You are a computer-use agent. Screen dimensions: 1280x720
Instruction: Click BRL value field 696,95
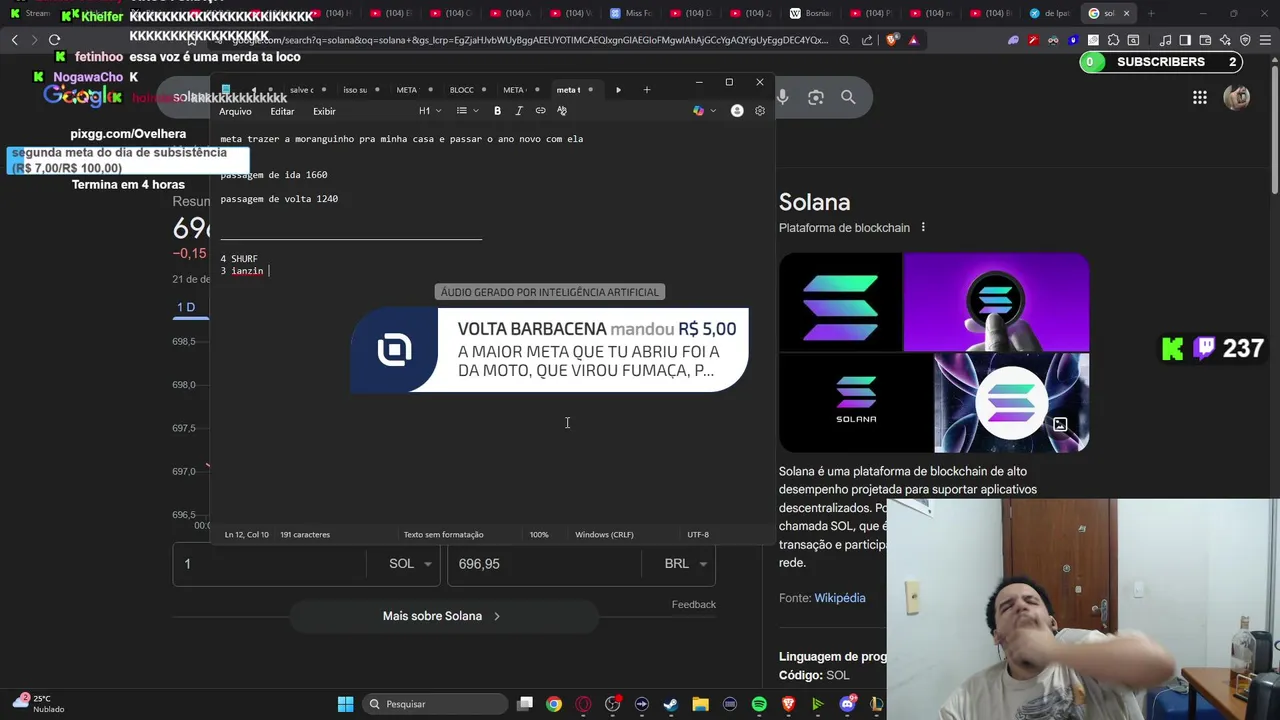tap(544, 564)
